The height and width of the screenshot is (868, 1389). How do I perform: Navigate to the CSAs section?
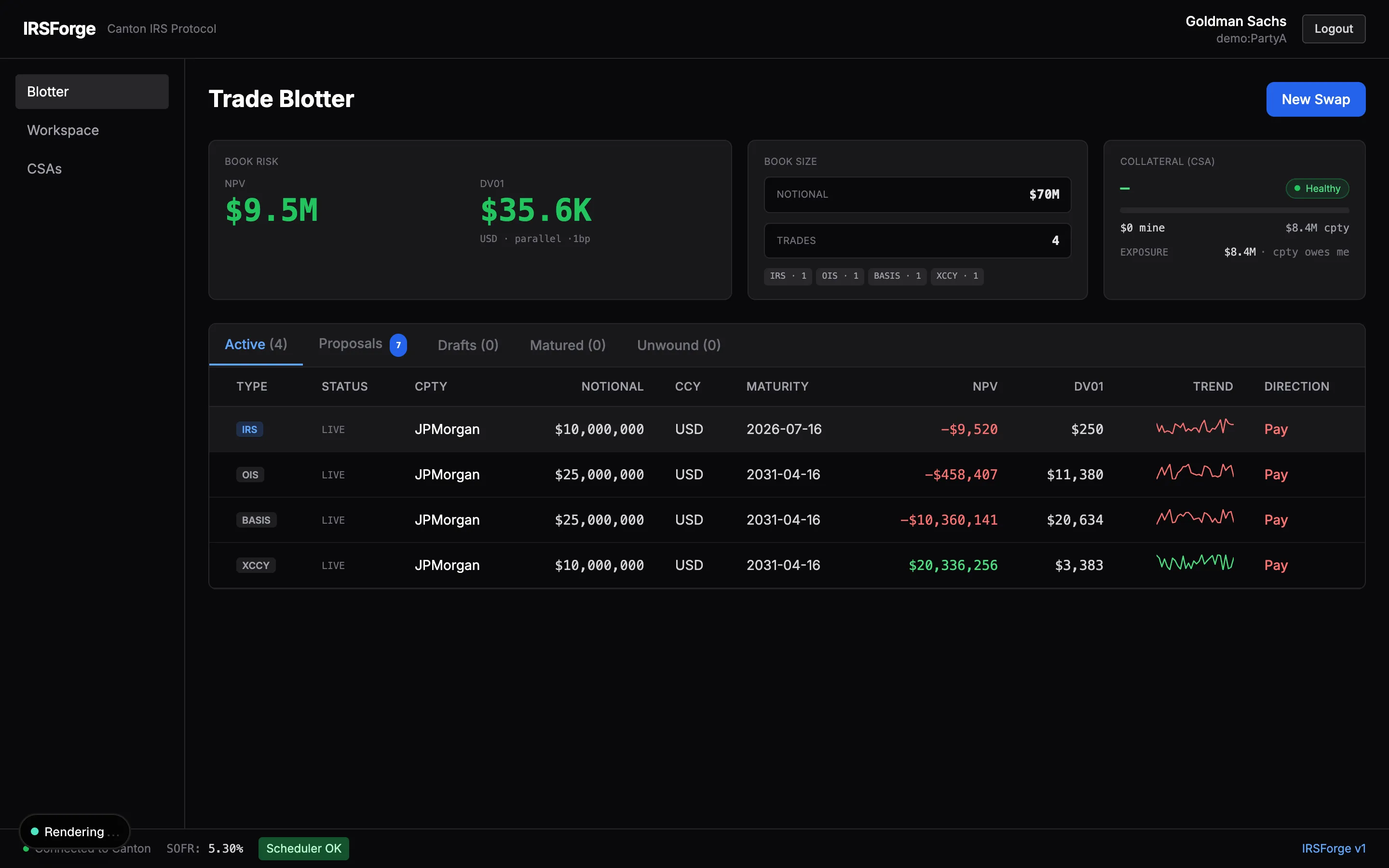[44, 168]
